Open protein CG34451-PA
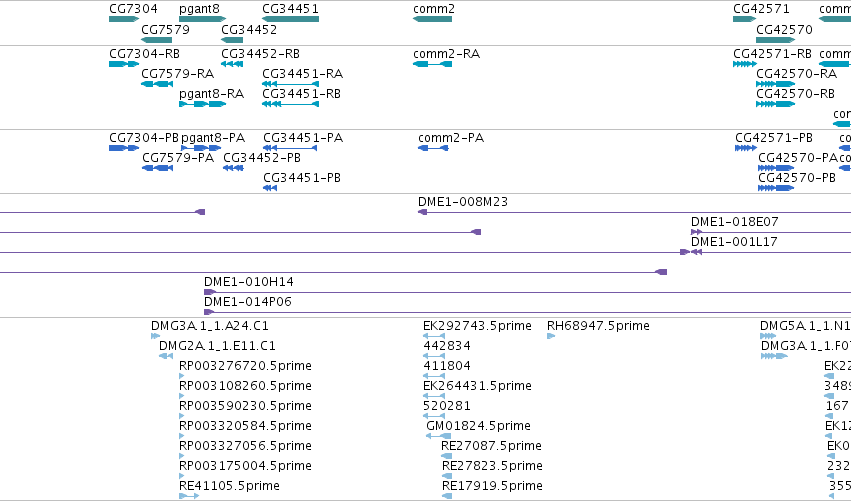This screenshot has width=851, height=501. pyautogui.click(x=303, y=138)
